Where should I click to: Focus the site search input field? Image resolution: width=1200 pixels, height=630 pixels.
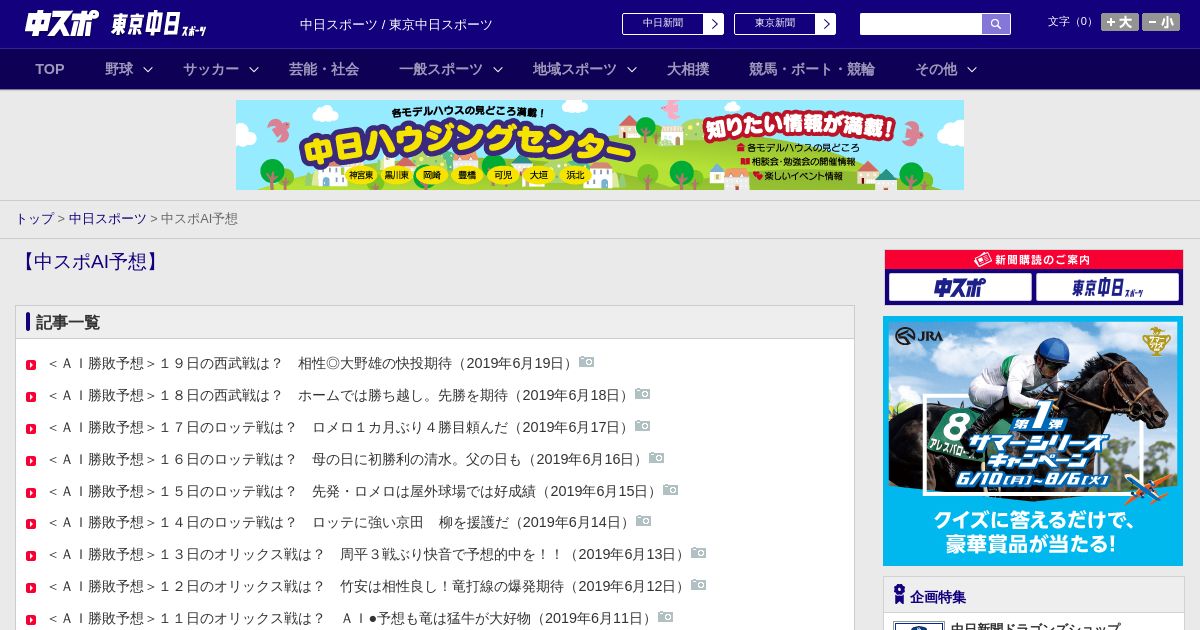point(921,24)
